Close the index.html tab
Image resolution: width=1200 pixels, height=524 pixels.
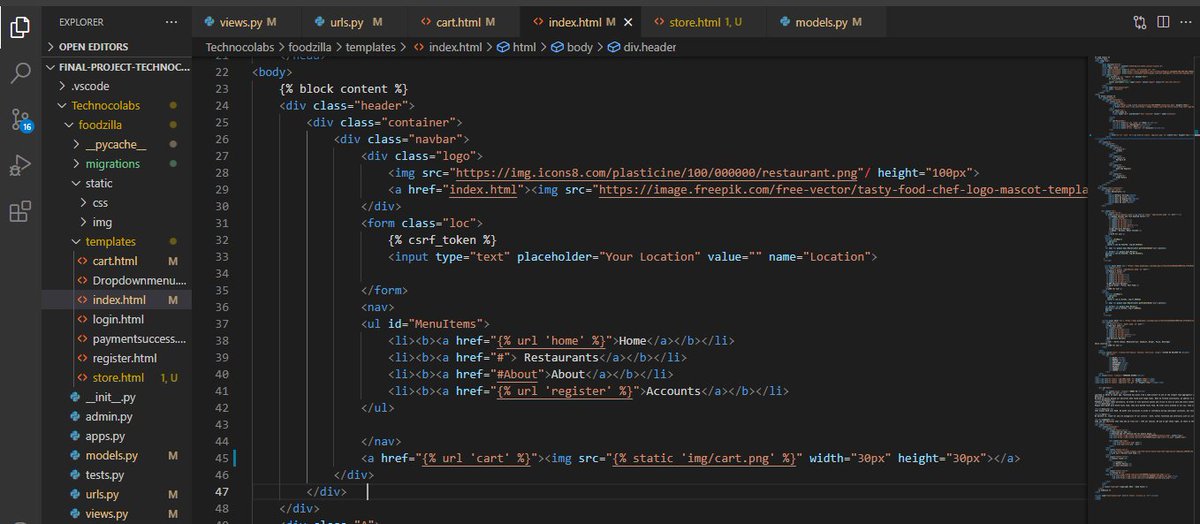(626, 21)
